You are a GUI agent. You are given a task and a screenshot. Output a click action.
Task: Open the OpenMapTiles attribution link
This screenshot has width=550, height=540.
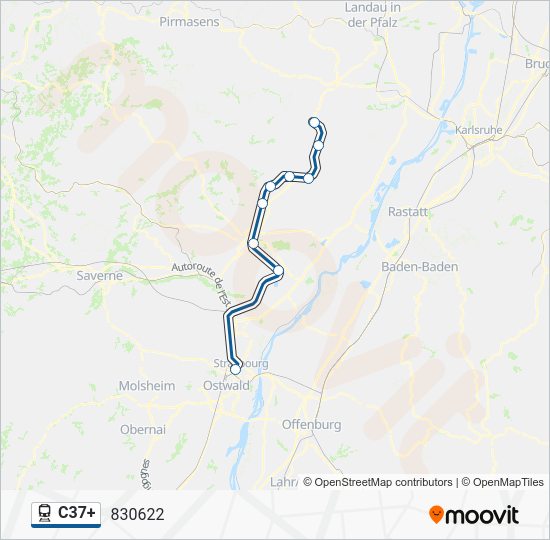[x=503, y=482]
